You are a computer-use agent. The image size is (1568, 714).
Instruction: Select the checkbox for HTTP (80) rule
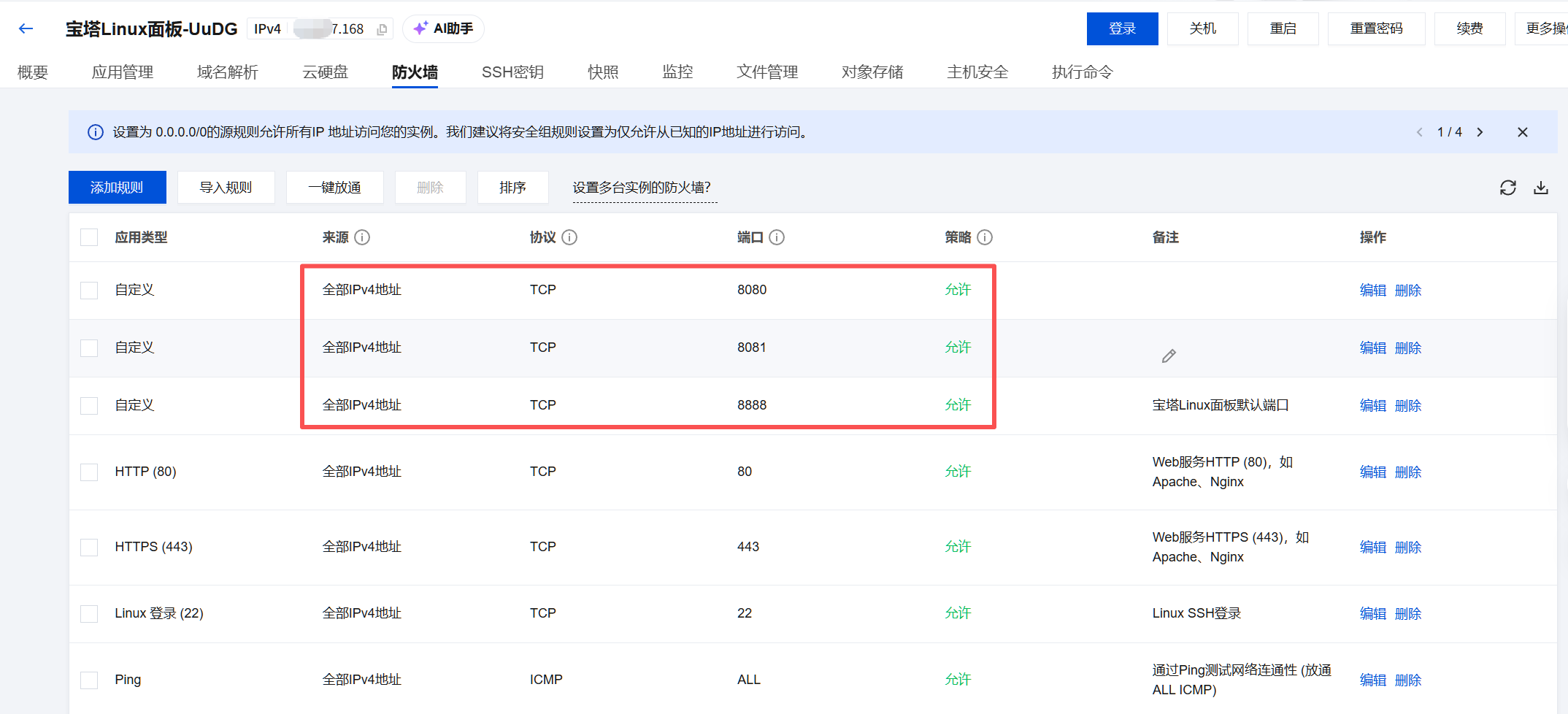(x=89, y=472)
